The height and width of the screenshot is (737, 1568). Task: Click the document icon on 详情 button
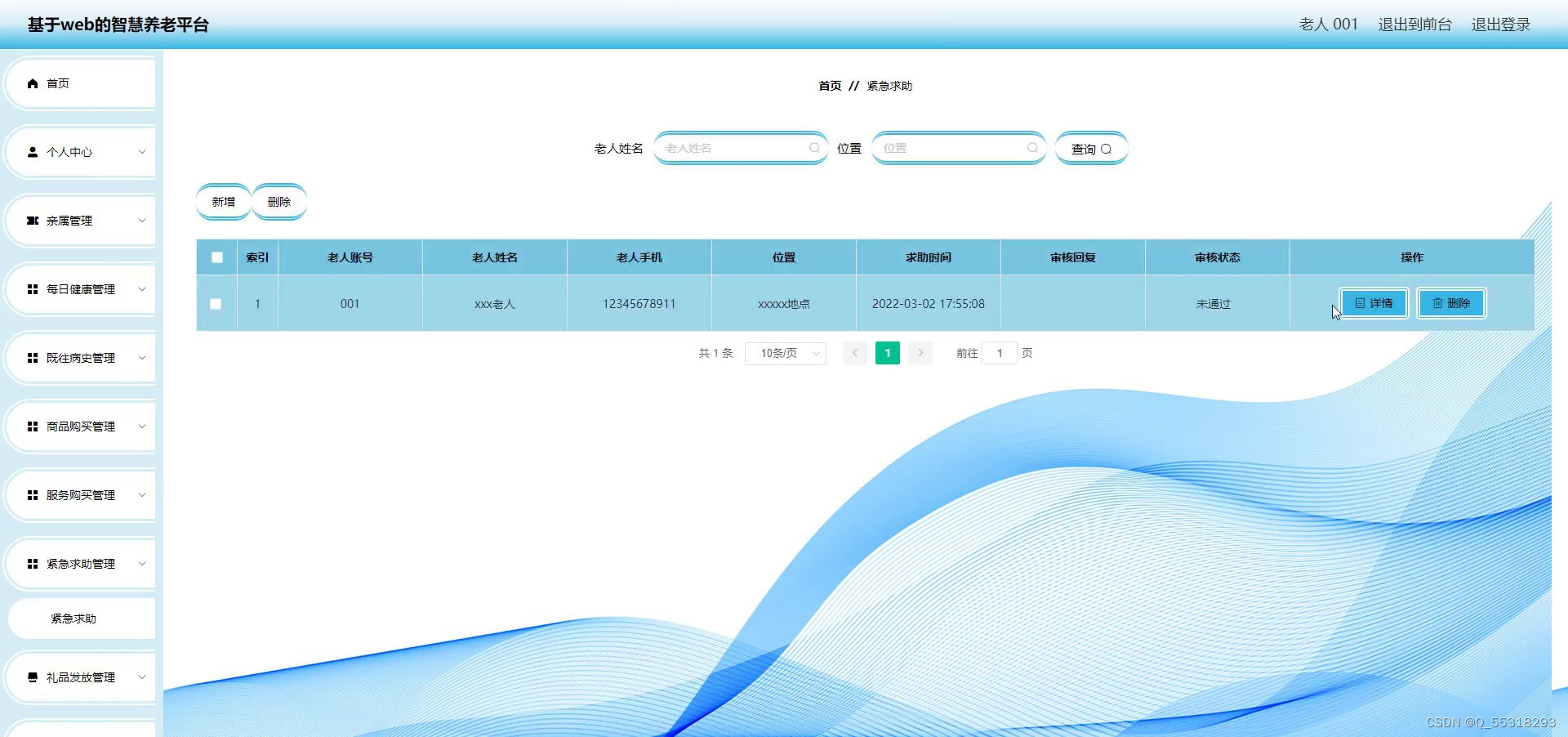click(1360, 303)
